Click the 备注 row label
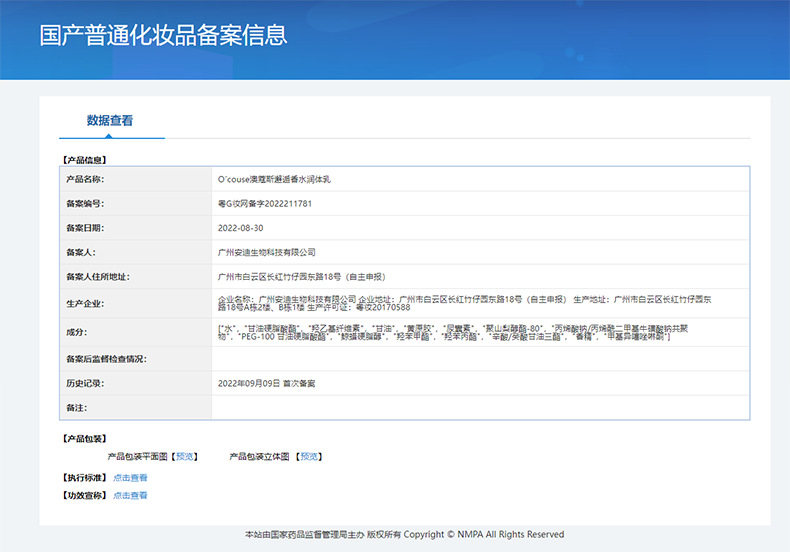790x552 pixels. [77, 408]
